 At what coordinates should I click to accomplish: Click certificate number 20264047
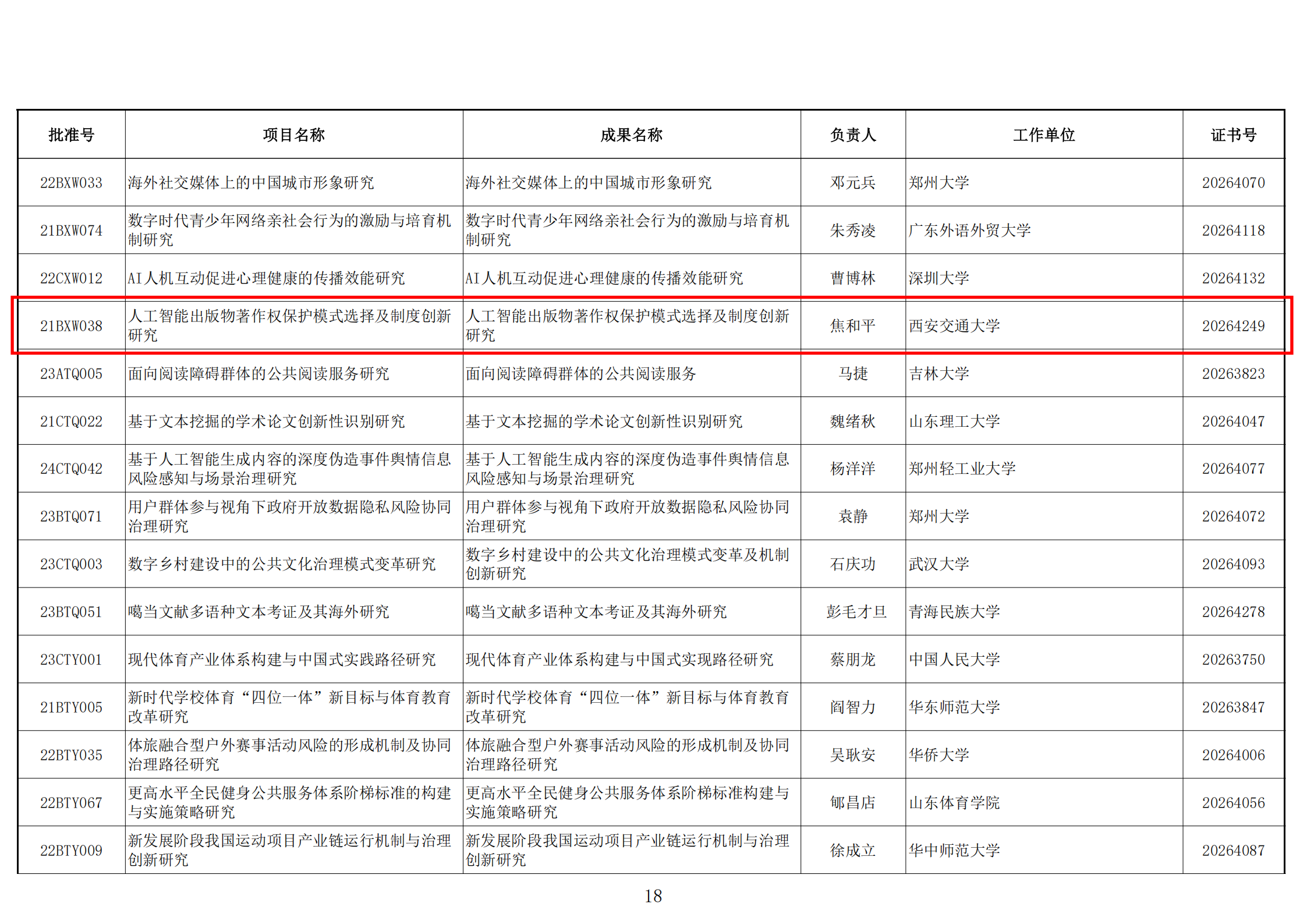(1234, 422)
